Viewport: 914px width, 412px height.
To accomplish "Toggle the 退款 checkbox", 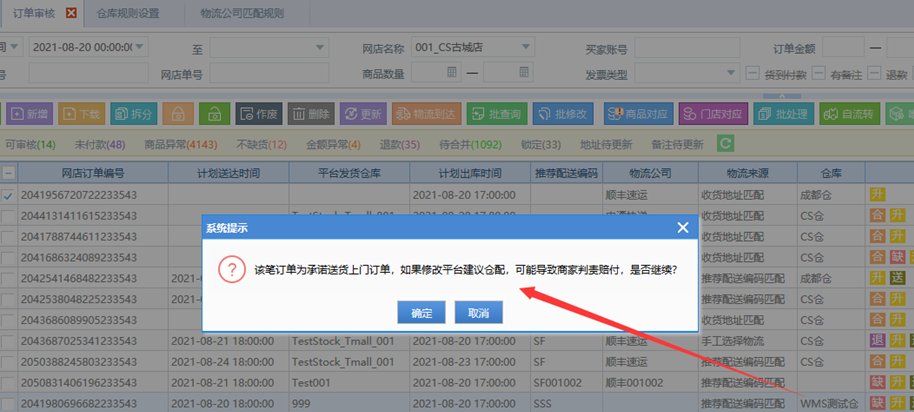I will coord(874,73).
